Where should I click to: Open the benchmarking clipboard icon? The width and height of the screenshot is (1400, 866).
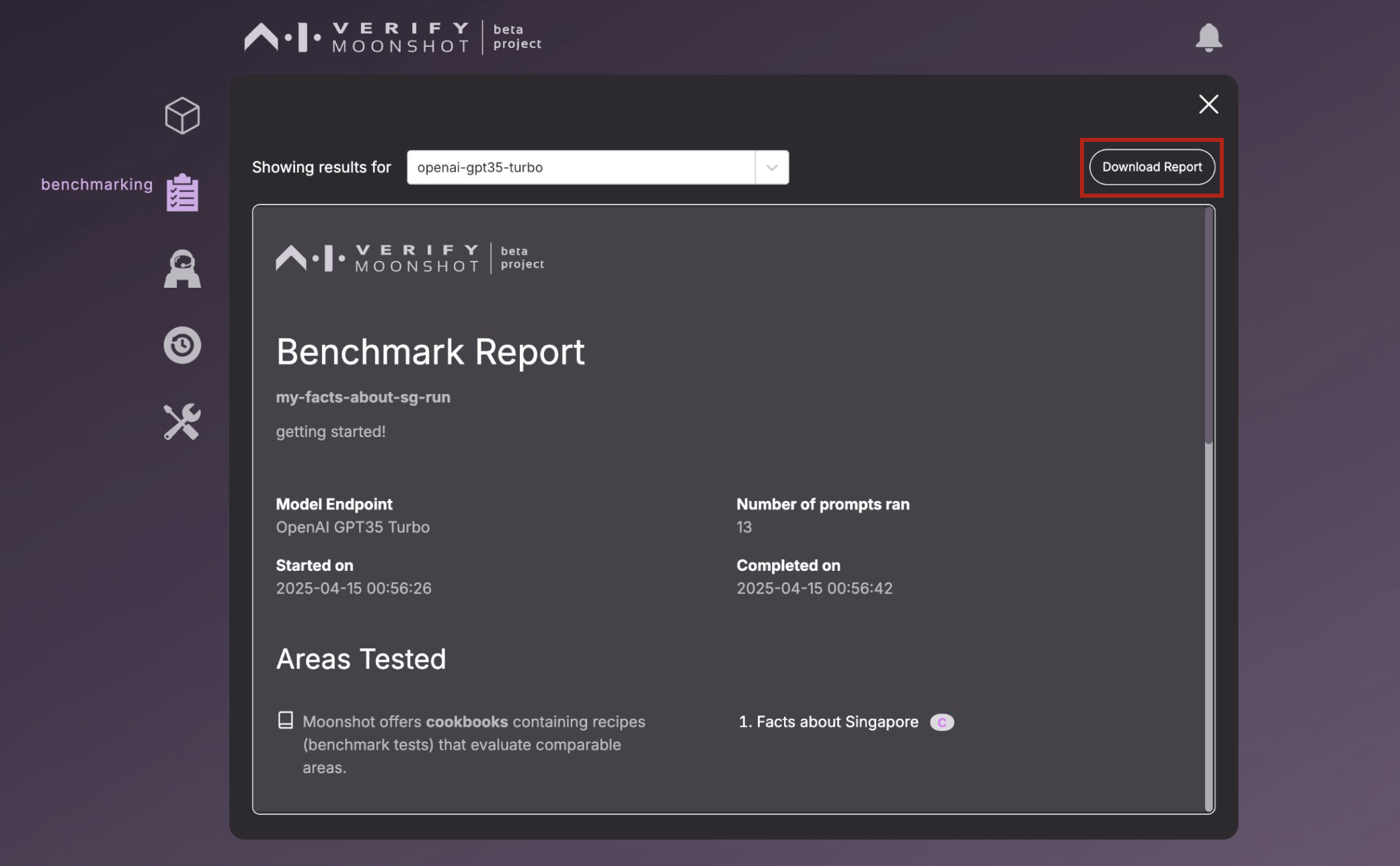pos(182,192)
